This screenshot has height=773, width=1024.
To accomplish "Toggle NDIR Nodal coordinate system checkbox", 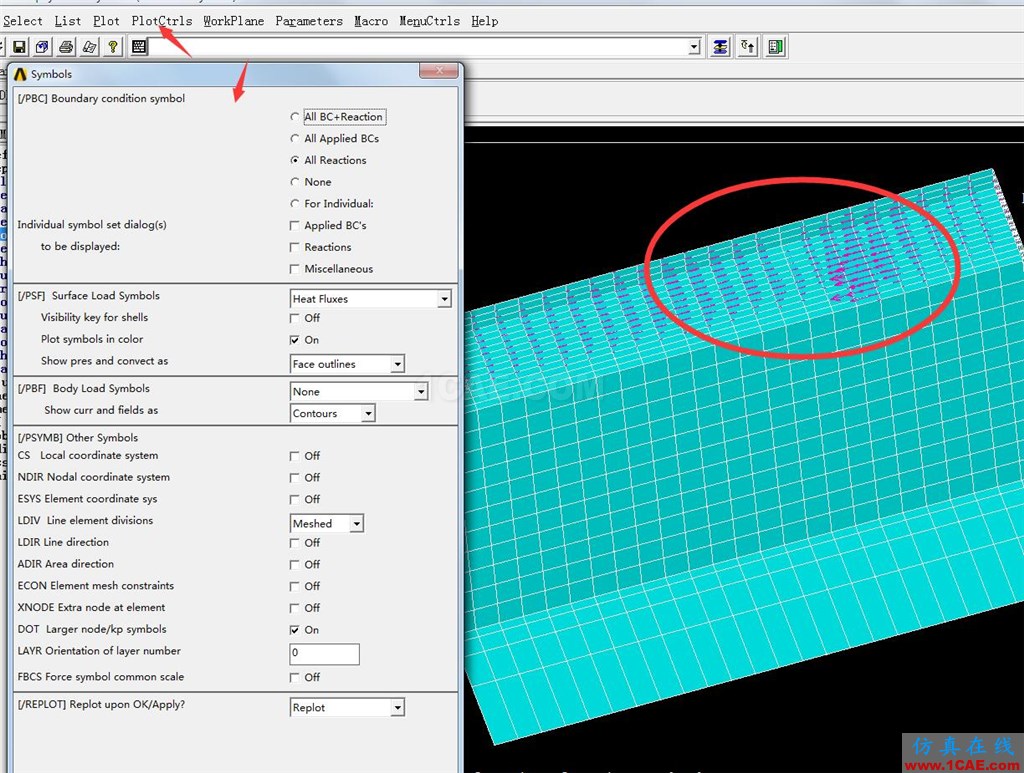I will click(x=295, y=478).
